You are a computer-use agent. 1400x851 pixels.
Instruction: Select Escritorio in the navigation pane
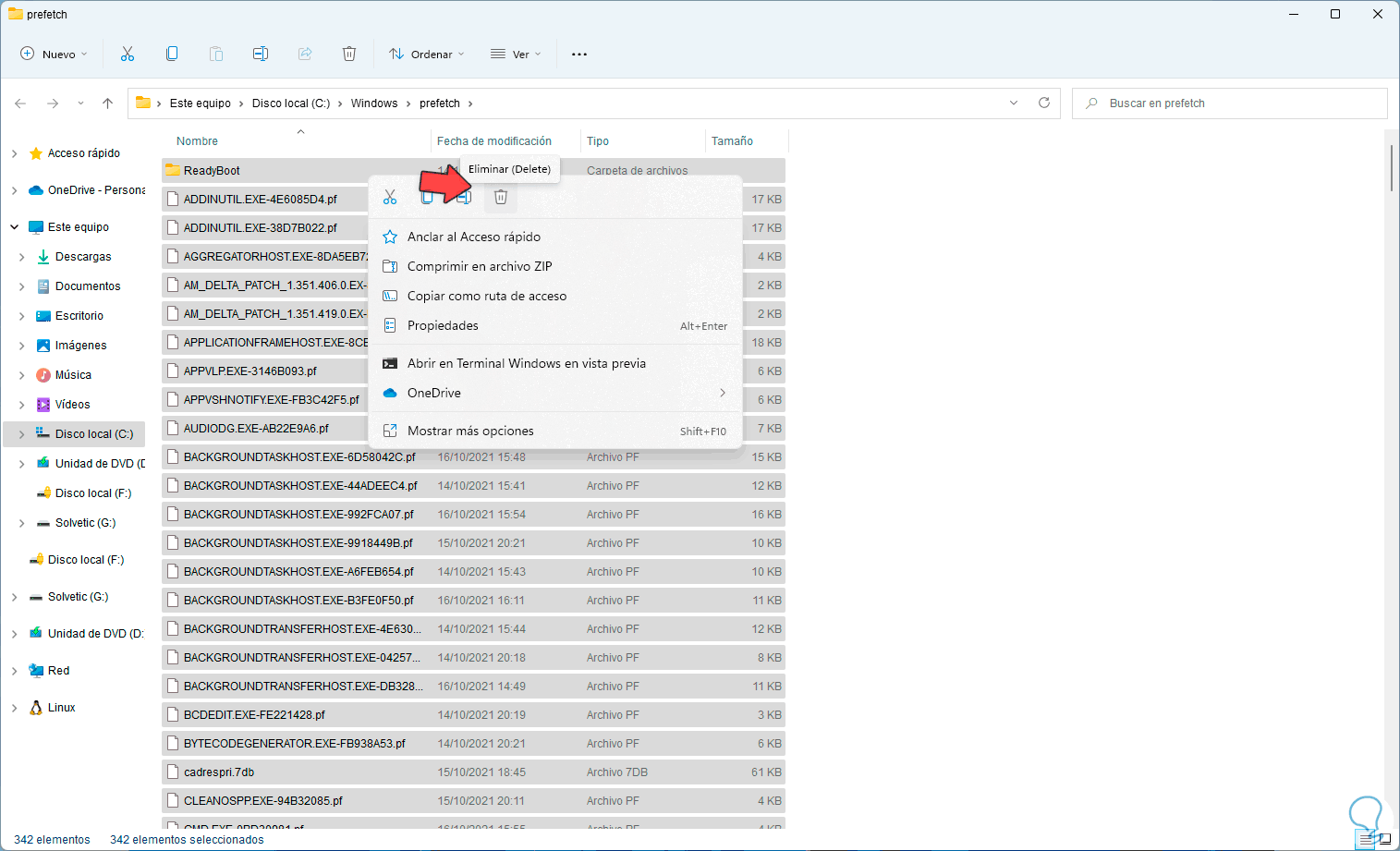[79, 316]
